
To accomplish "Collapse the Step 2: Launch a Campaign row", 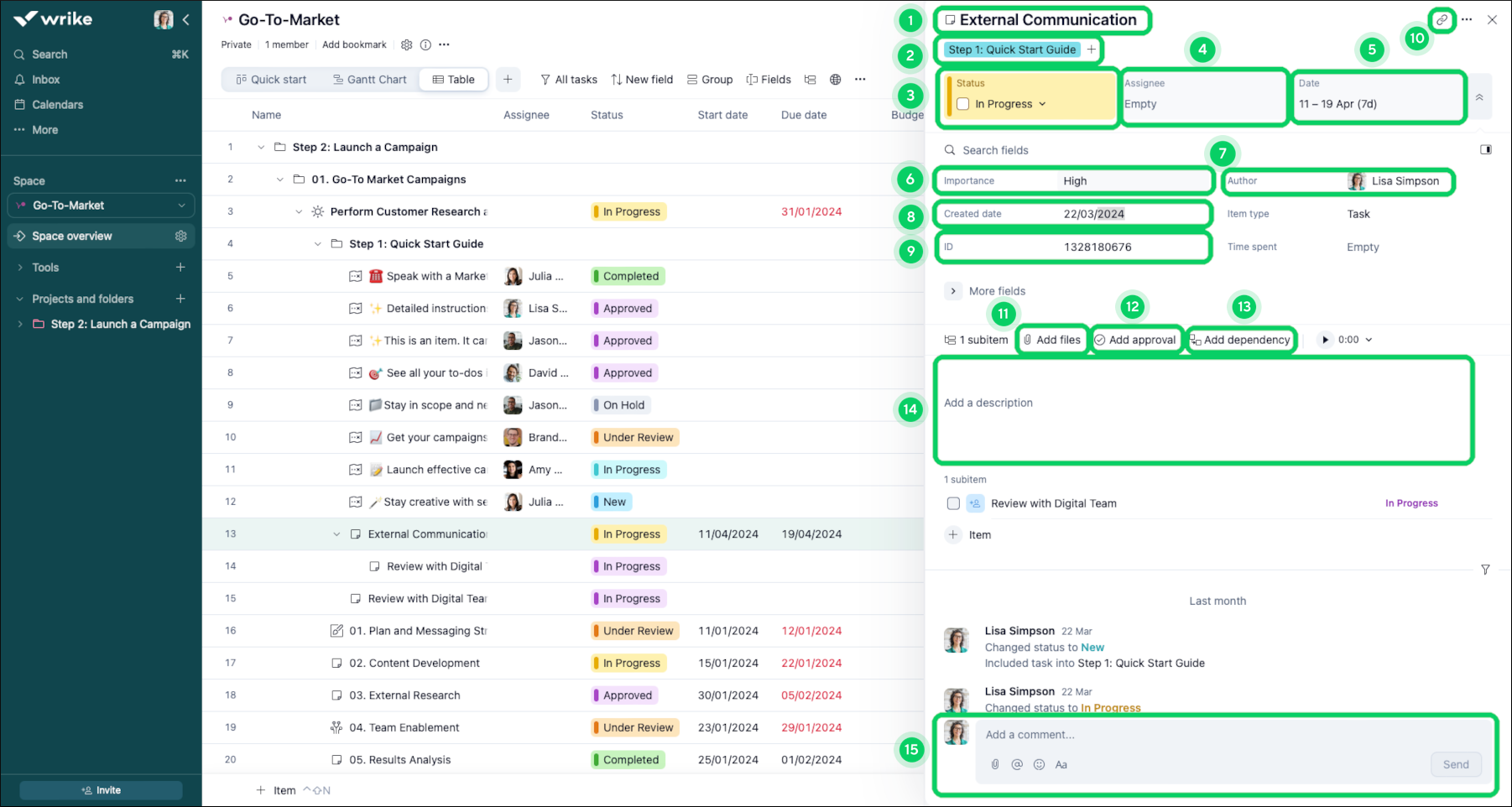I will coord(260,147).
